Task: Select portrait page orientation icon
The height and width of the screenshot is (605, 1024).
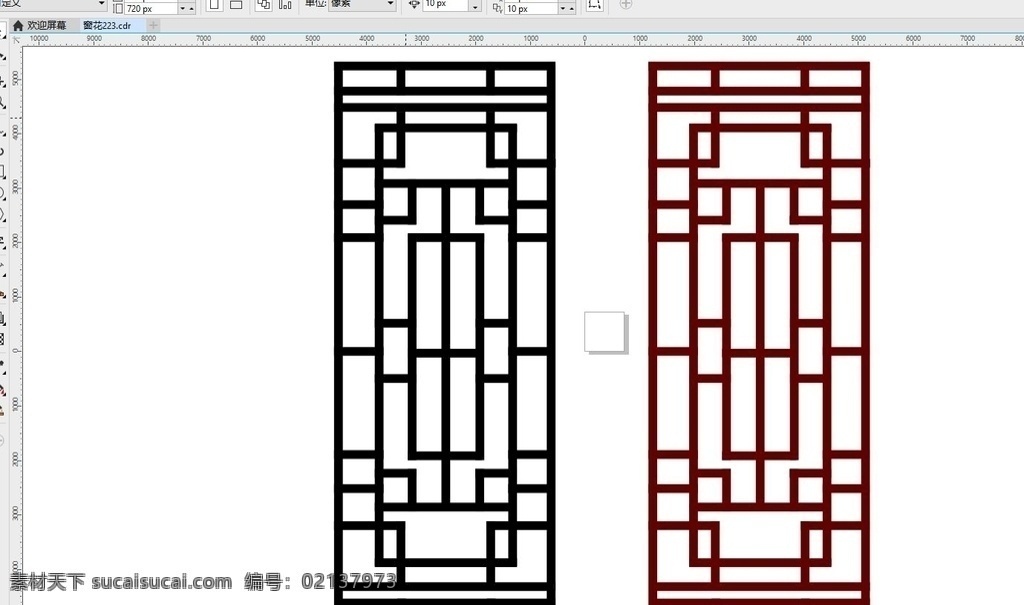Action: (x=214, y=5)
